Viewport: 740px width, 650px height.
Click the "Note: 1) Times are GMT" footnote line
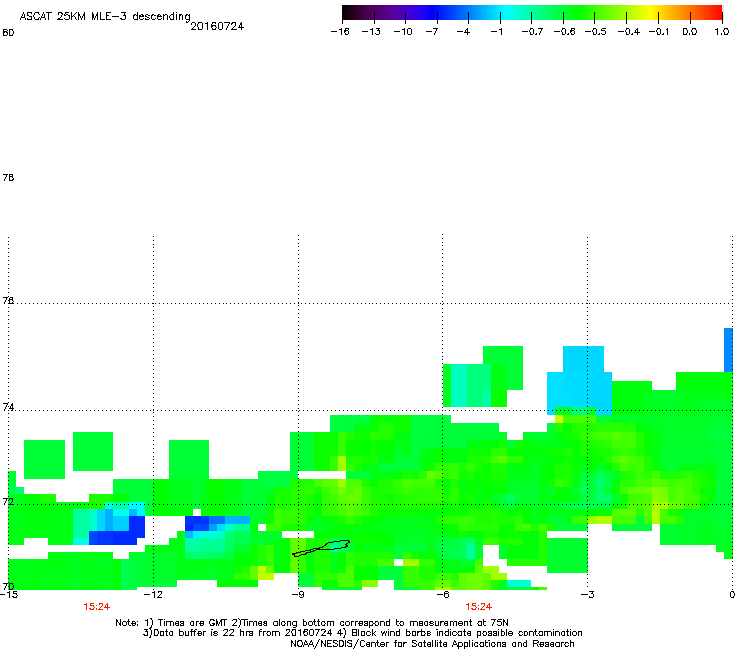point(312,623)
